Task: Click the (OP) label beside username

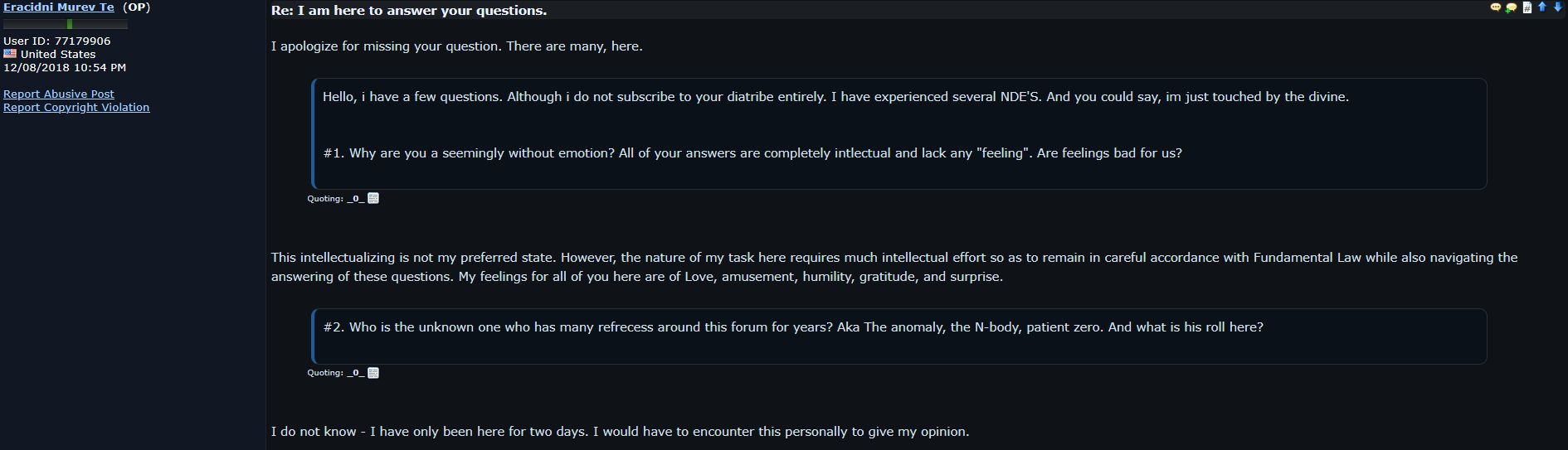Action: point(137,7)
